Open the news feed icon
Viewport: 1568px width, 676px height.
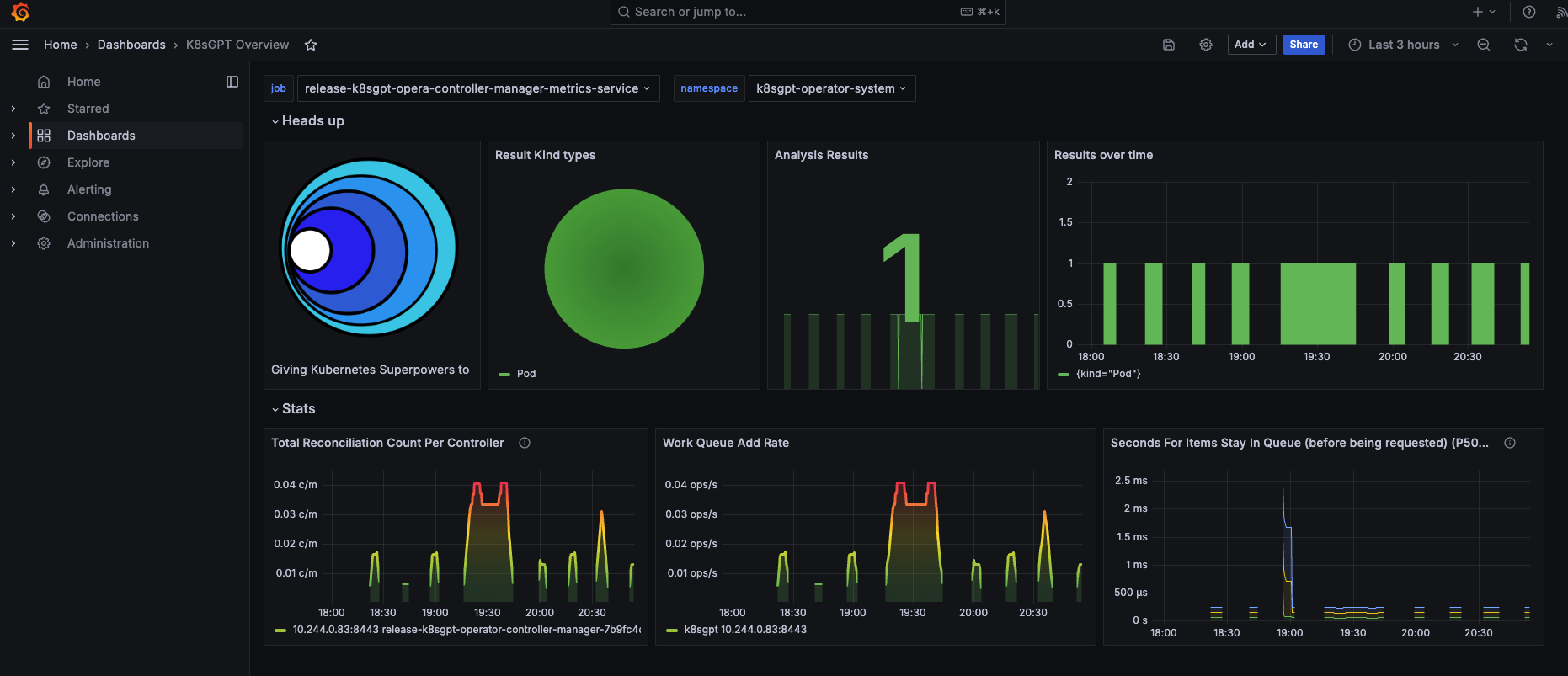coord(1560,12)
